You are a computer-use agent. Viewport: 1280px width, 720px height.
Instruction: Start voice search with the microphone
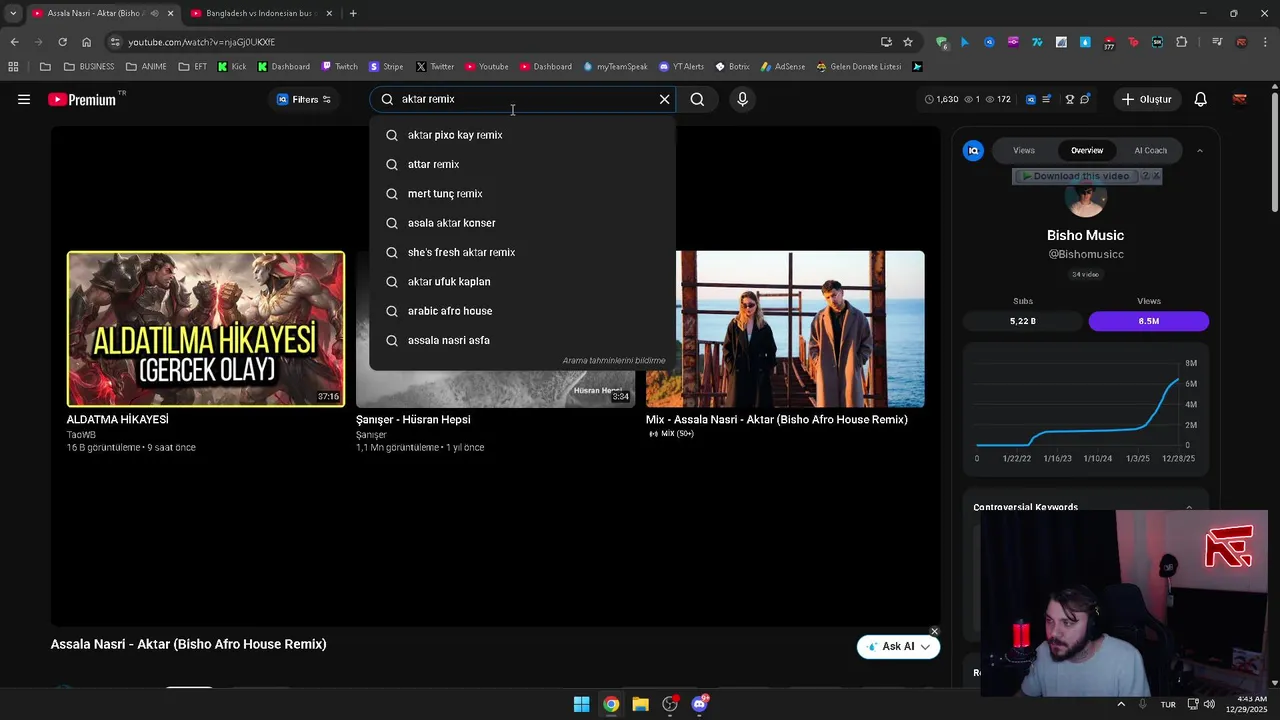742,99
